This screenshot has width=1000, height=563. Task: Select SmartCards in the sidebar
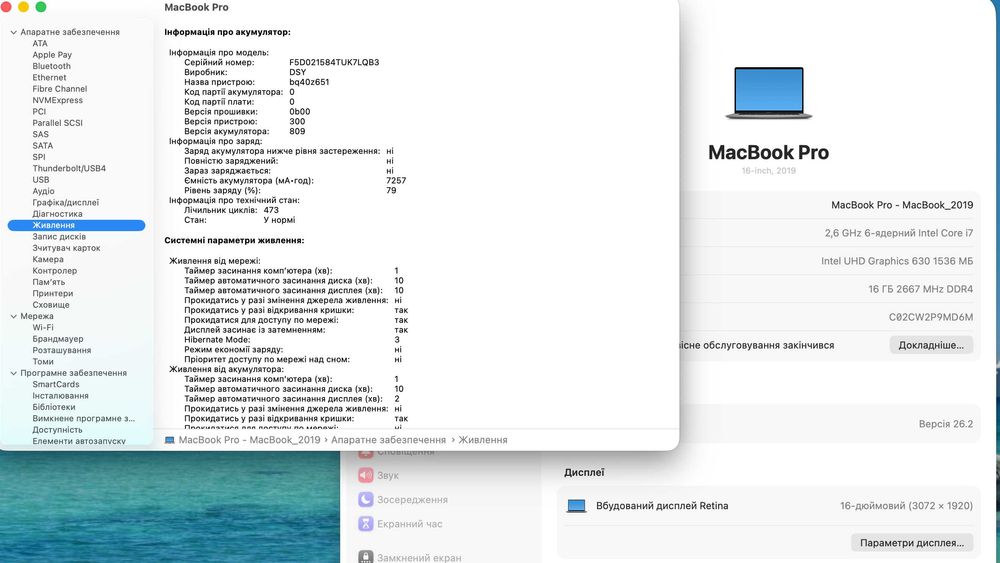pyautogui.click(x=56, y=384)
